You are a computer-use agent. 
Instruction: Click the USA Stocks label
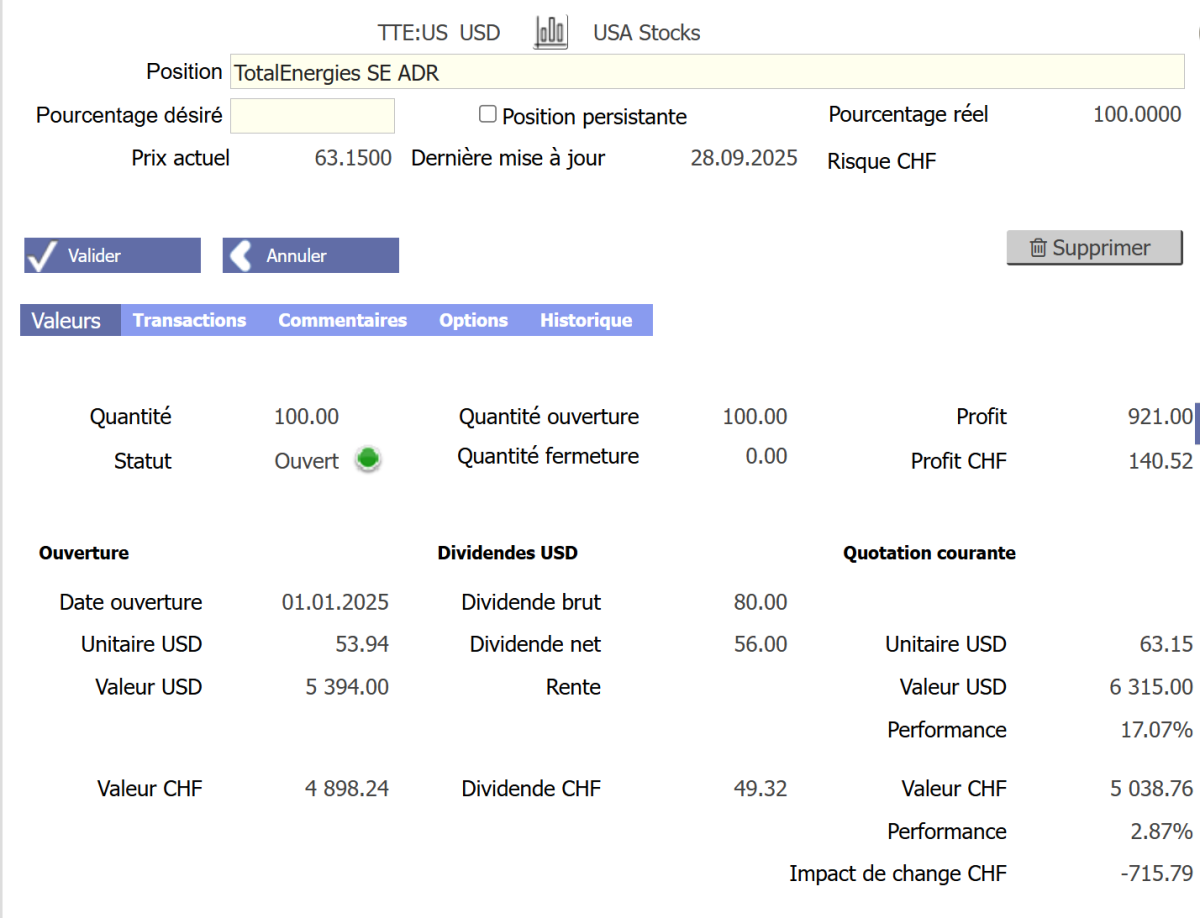coord(646,32)
